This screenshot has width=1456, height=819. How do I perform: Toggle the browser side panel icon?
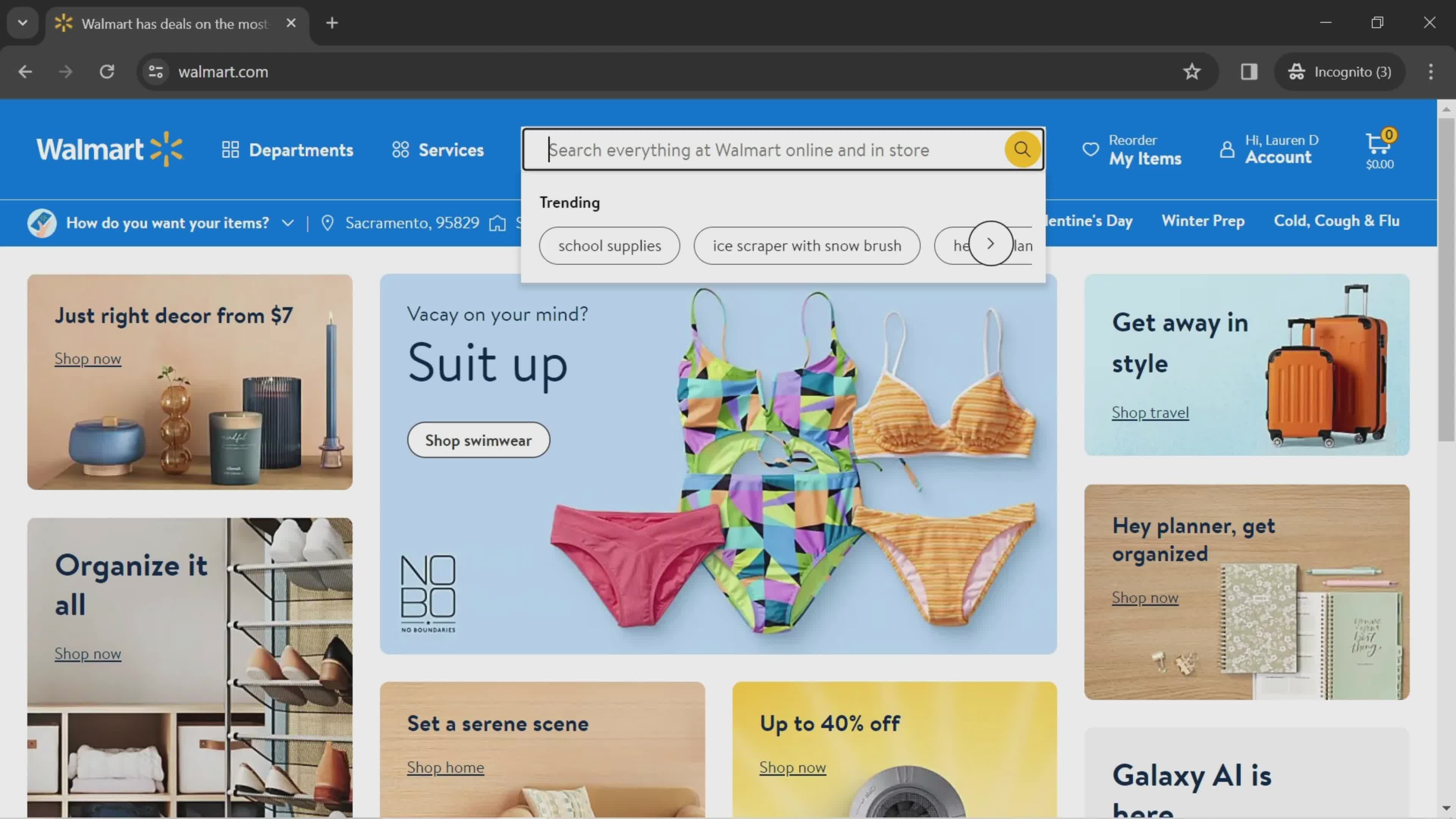point(1249,72)
